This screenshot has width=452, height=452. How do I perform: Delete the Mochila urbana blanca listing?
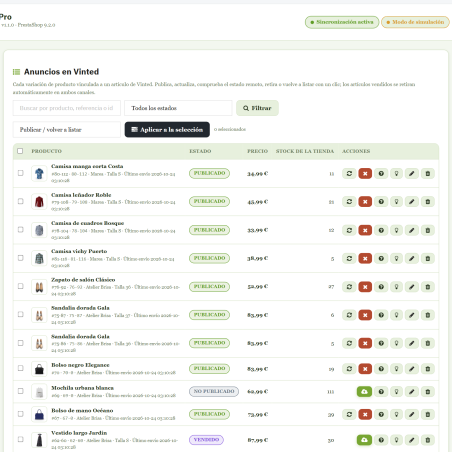coord(428,391)
